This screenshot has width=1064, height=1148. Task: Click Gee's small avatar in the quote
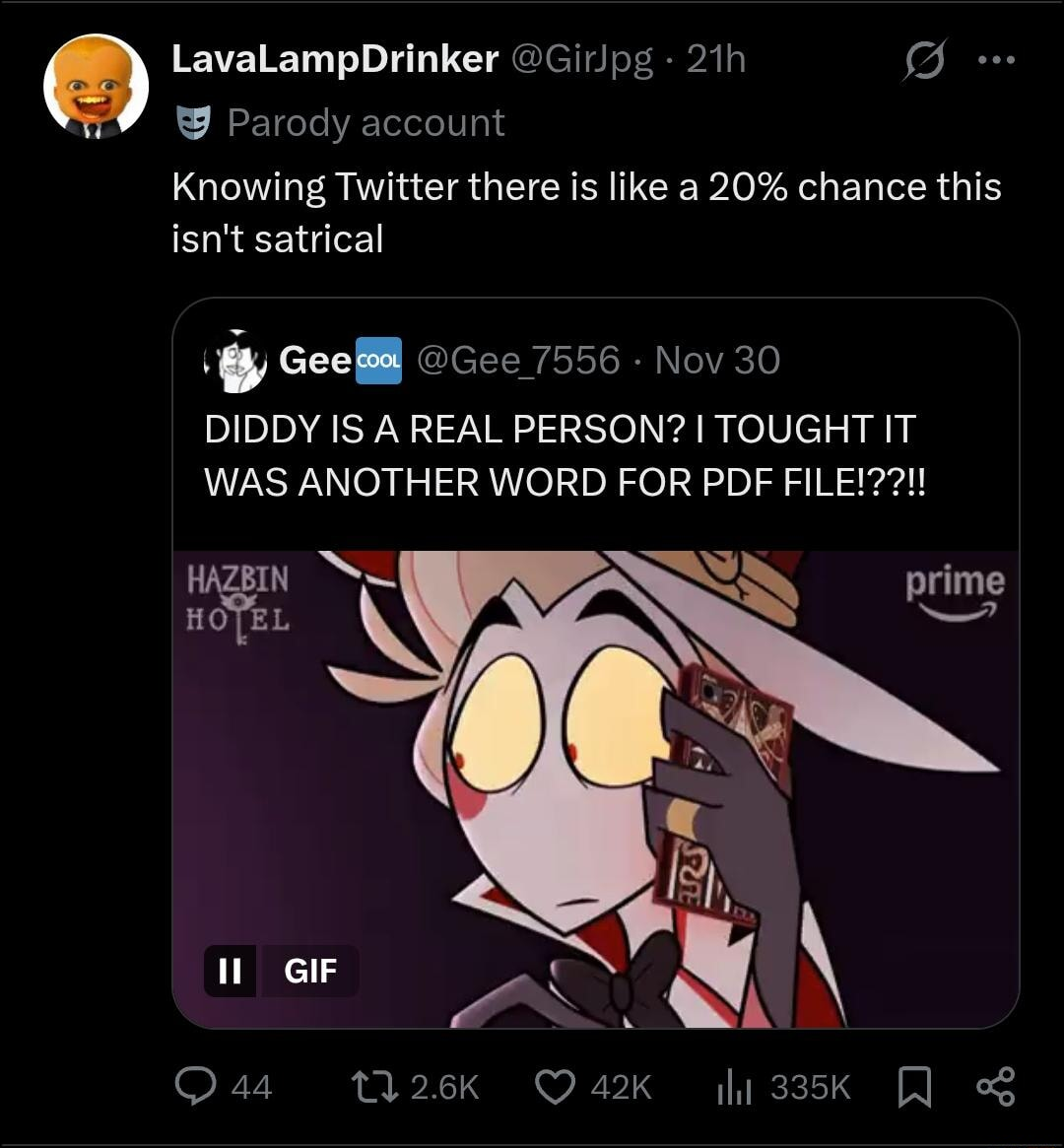pyautogui.click(x=235, y=362)
